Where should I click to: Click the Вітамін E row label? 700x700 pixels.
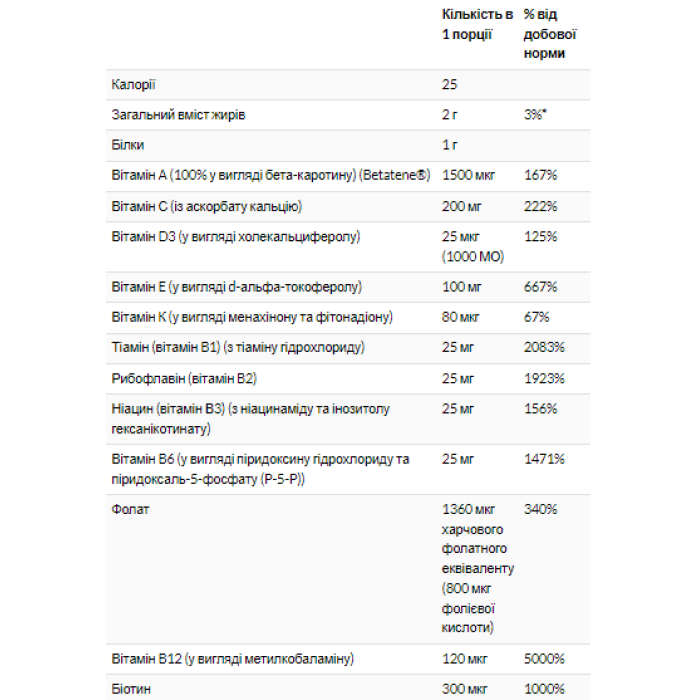[x=236, y=287]
